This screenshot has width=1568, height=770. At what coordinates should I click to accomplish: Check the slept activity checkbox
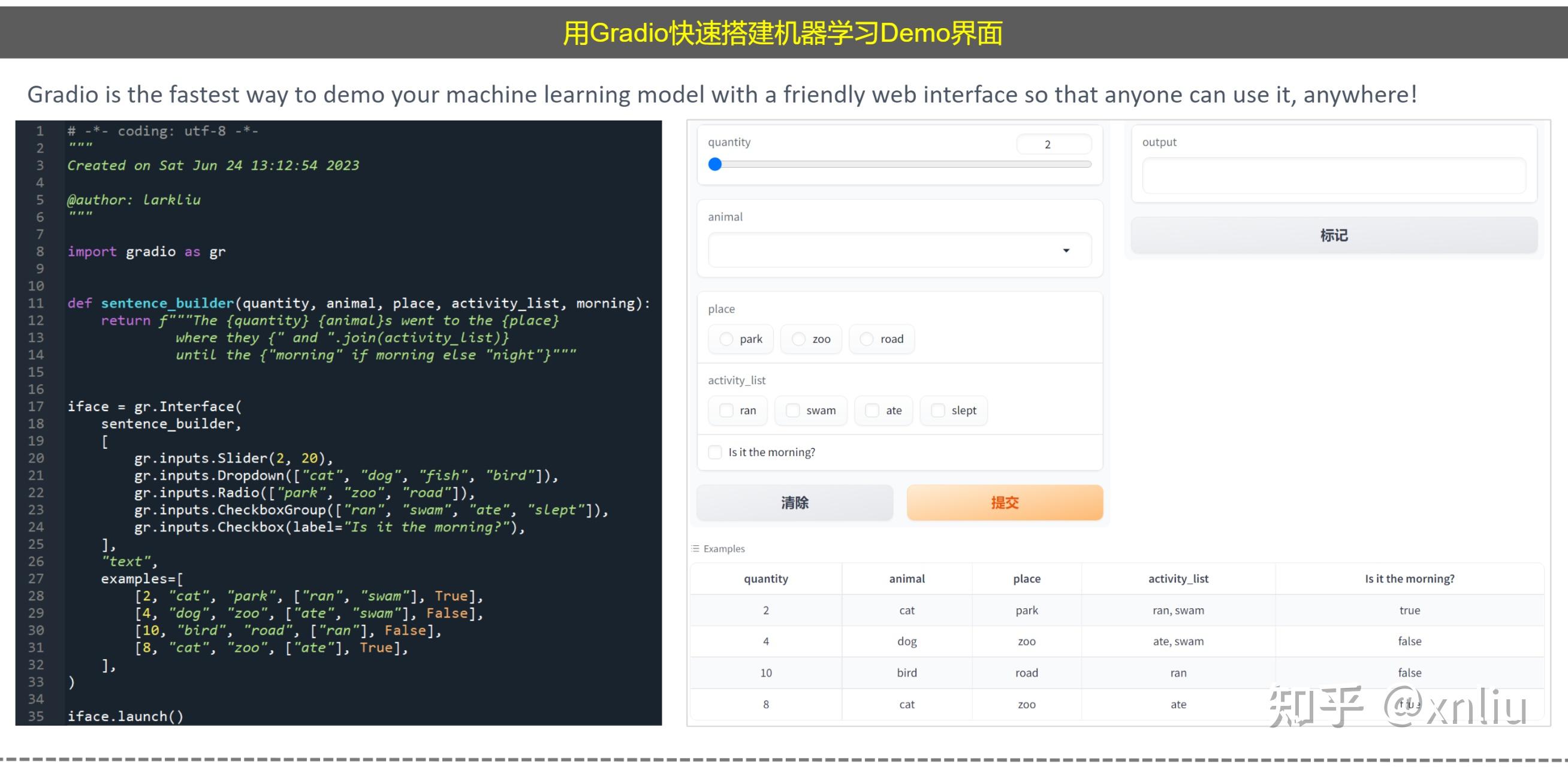pos(937,410)
